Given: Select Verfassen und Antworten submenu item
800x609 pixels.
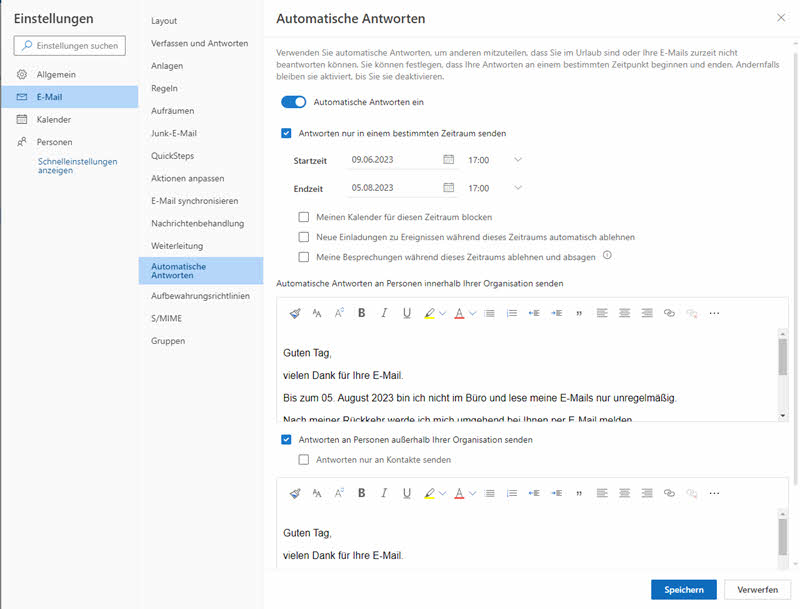Looking at the screenshot, I should (x=201, y=43).
